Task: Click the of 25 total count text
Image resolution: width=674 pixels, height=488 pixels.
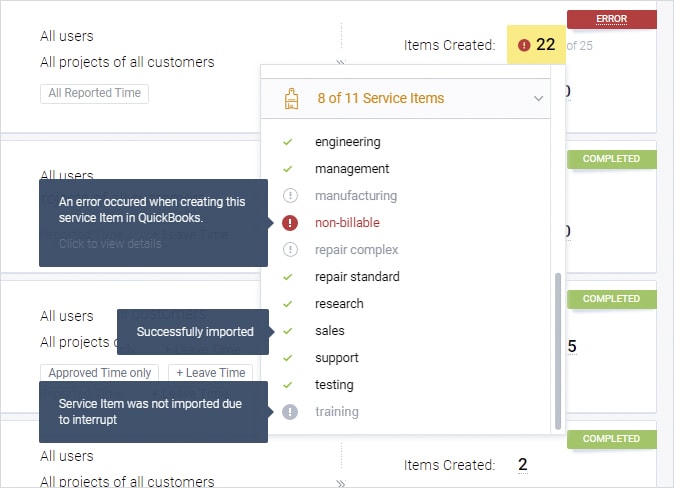Action: point(579,46)
